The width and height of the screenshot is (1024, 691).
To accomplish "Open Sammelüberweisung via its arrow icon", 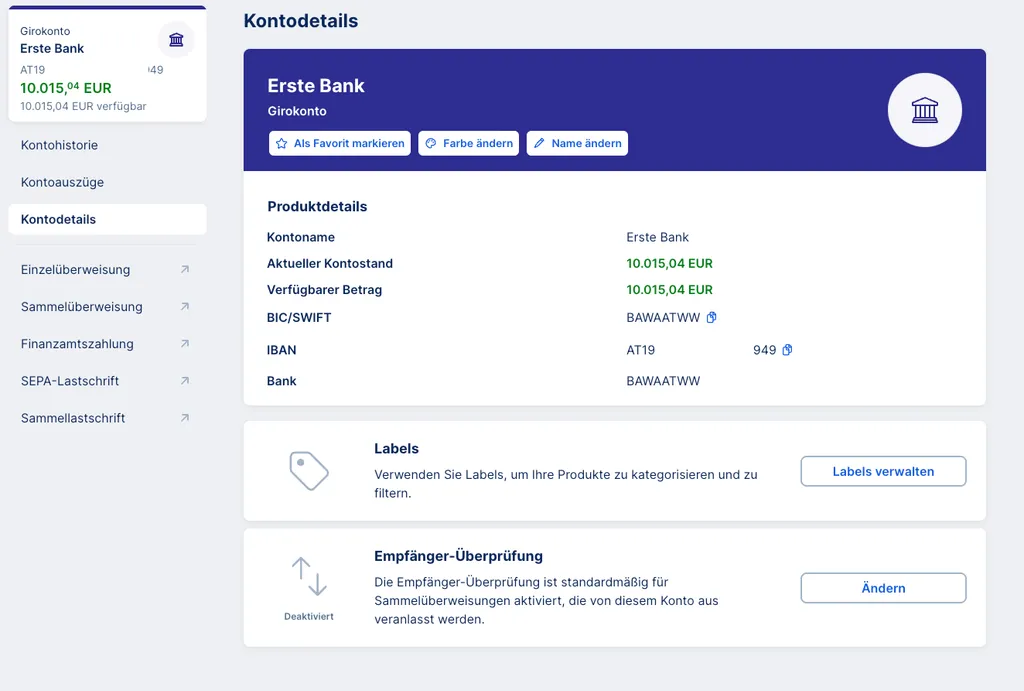I will pyautogui.click(x=184, y=307).
